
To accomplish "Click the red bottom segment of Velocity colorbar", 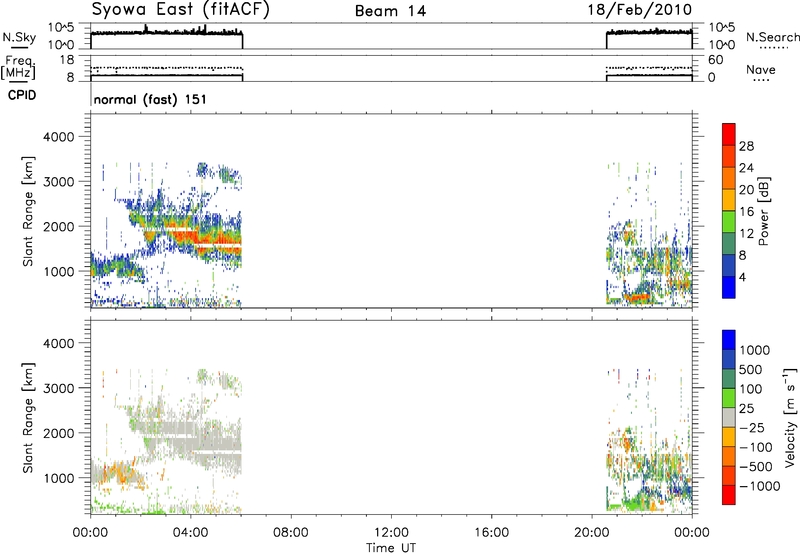I will tap(729, 495).
